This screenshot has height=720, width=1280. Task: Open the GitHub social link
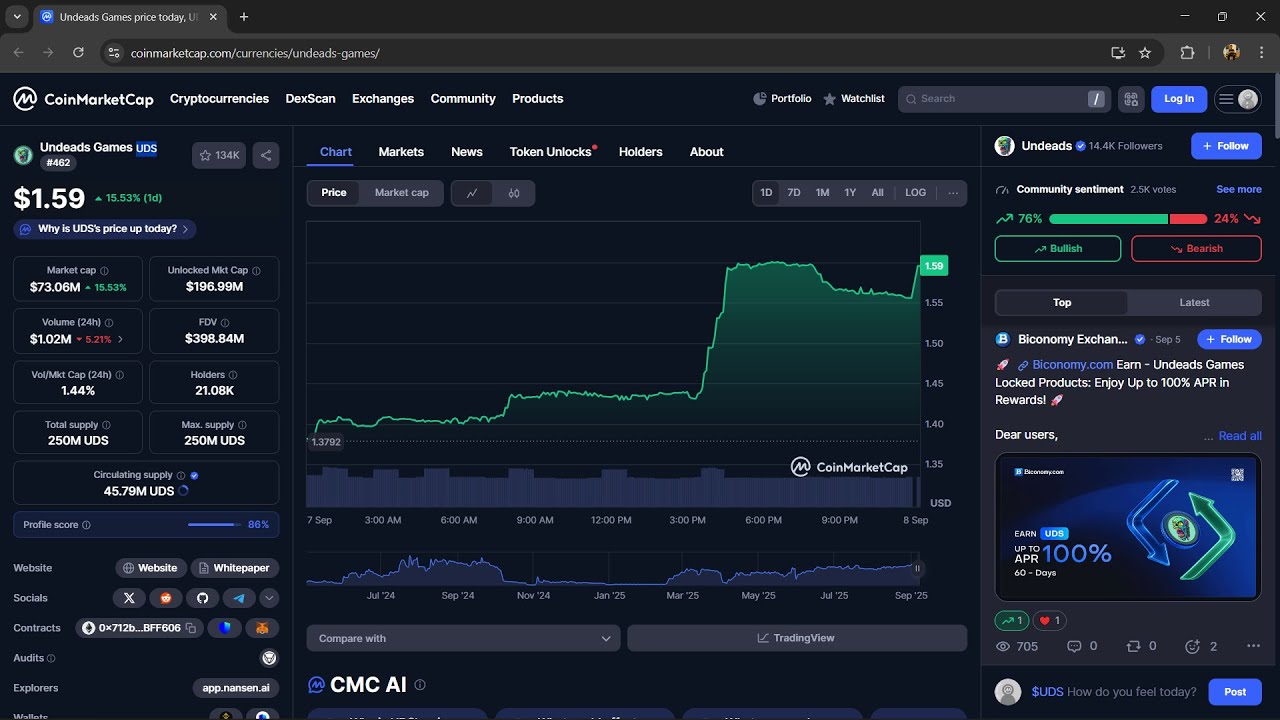(202, 598)
